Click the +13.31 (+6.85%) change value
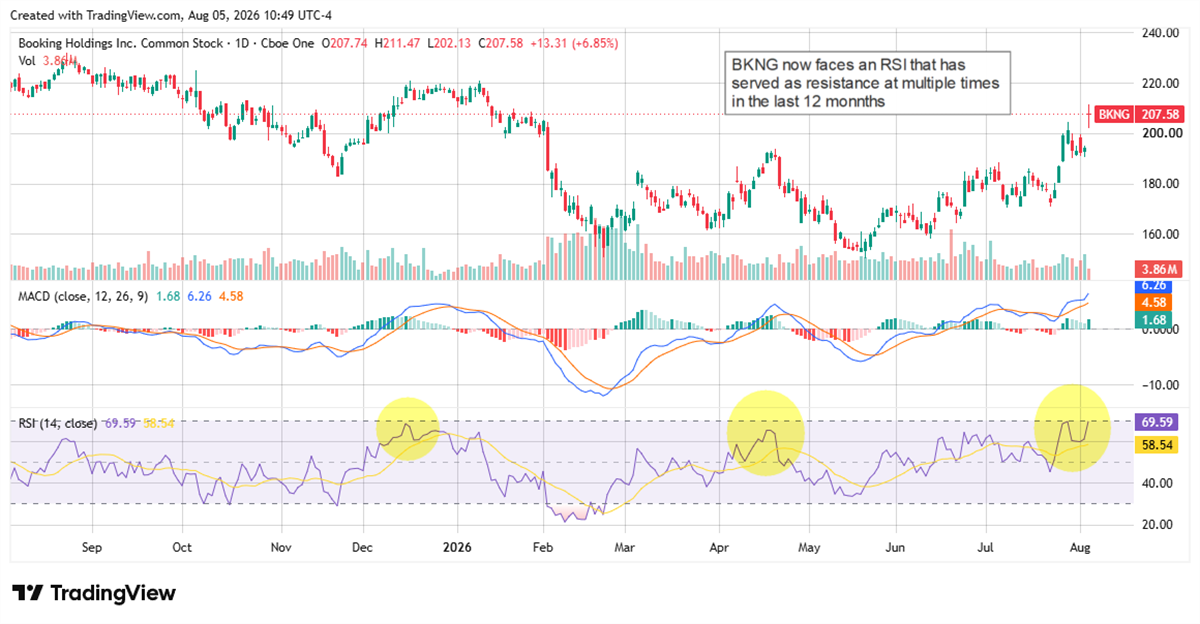Screen dimensions: 1200x624 pos(576,44)
